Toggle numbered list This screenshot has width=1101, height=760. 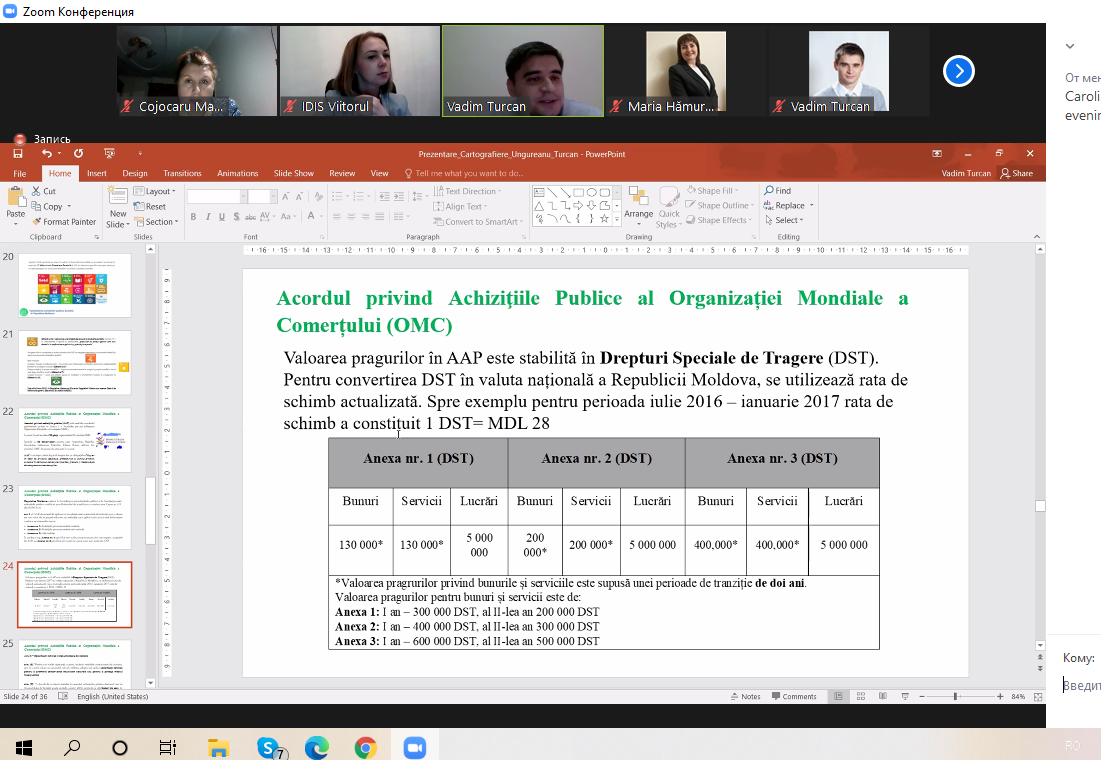pyautogui.click(x=361, y=197)
